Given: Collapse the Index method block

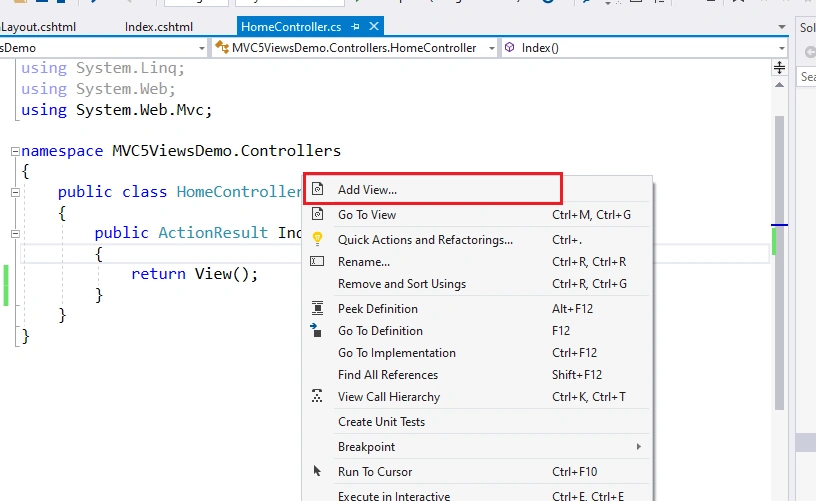Looking at the screenshot, I should pyautogui.click(x=15, y=234).
